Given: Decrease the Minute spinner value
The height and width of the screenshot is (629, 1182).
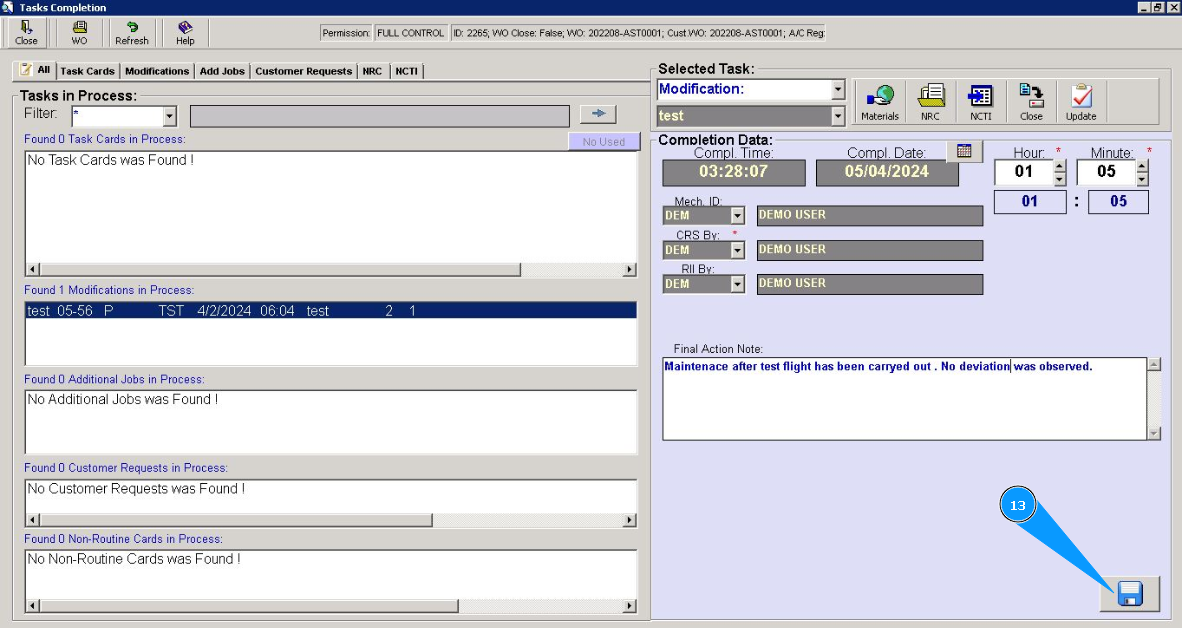Looking at the screenshot, I should tap(1142, 179).
